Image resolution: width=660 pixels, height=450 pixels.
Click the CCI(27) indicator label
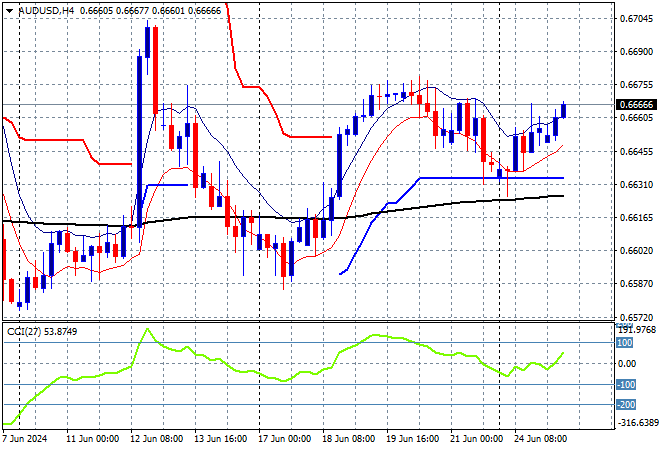pyautogui.click(x=25, y=331)
